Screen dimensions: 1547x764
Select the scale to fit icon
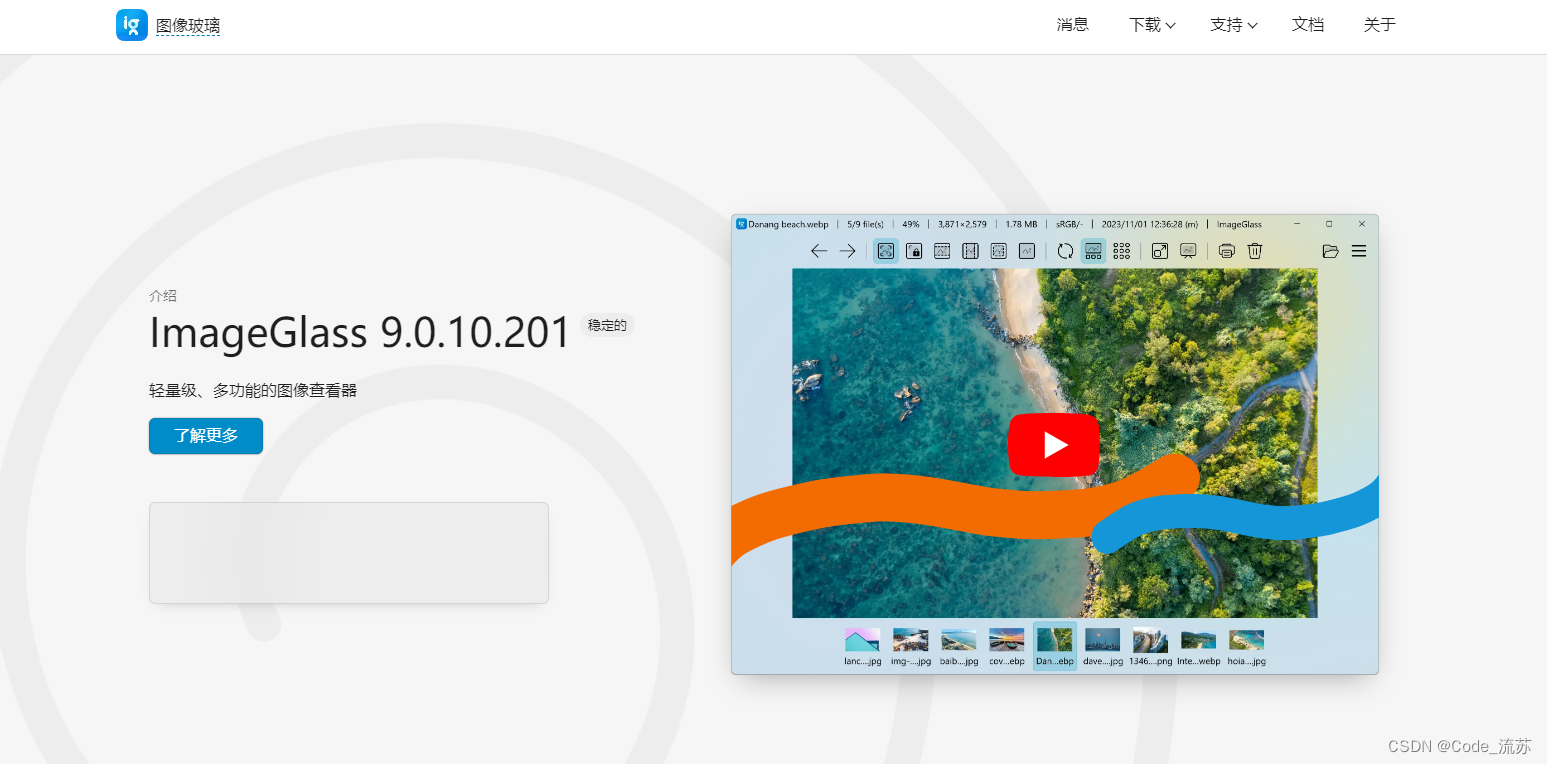click(998, 251)
